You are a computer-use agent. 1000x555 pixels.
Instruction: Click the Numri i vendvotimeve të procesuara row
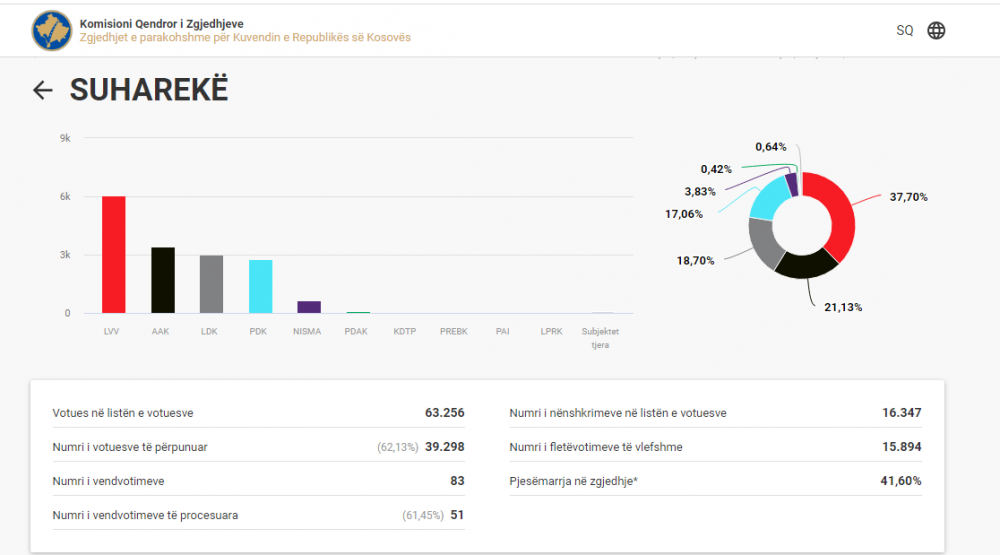258,515
